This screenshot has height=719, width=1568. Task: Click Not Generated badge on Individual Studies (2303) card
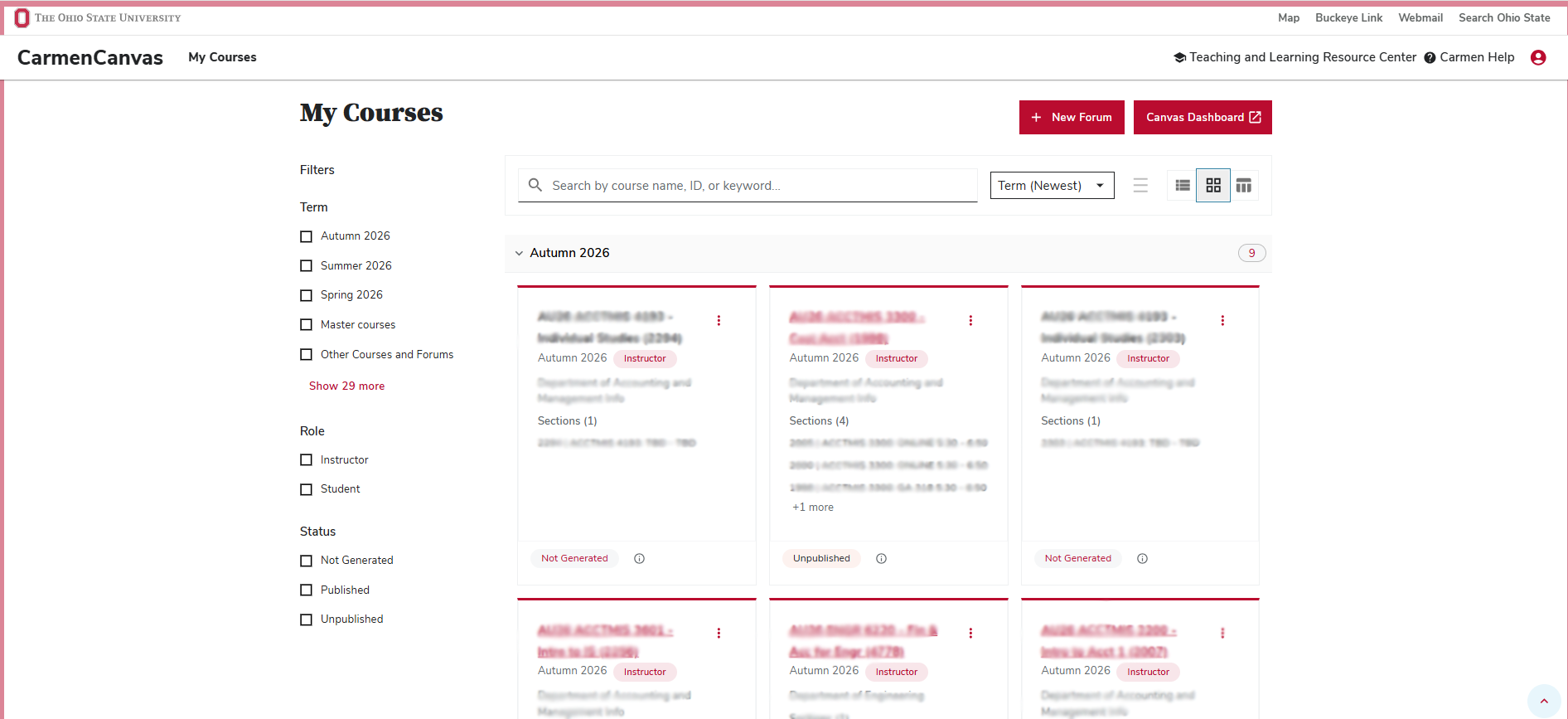coord(1077,558)
